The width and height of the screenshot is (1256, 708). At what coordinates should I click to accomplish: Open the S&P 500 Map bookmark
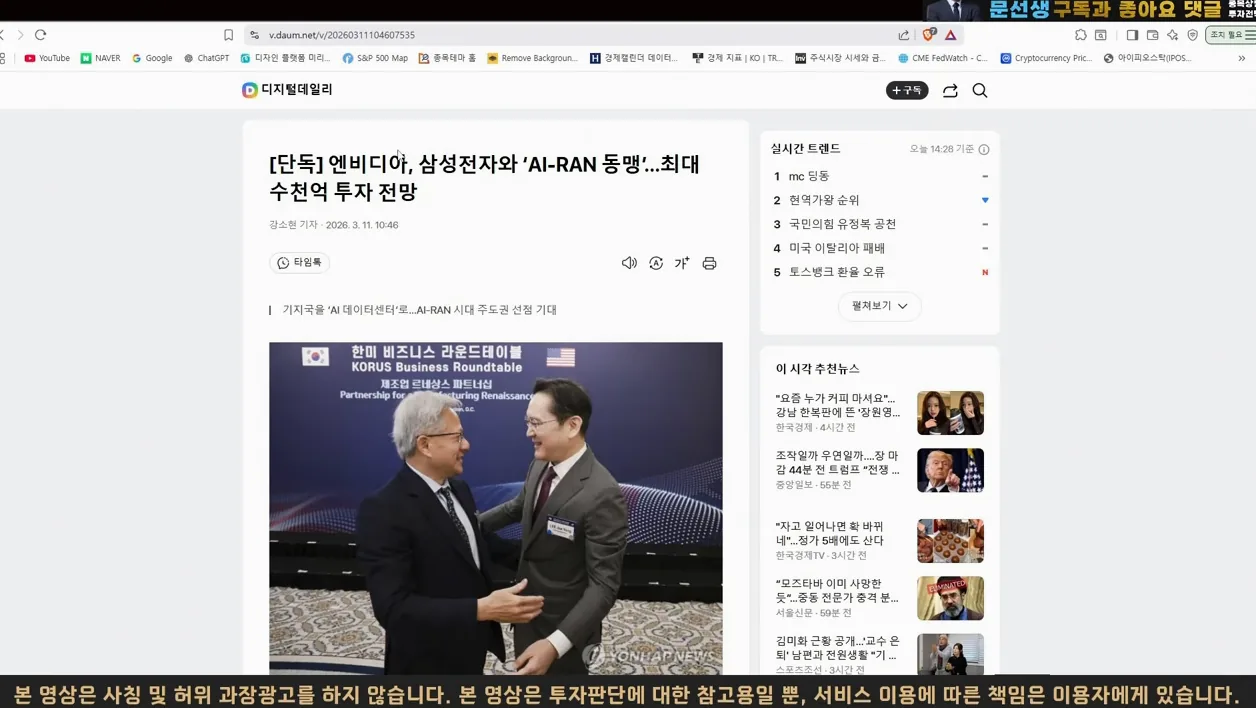pyautogui.click(x=375, y=58)
